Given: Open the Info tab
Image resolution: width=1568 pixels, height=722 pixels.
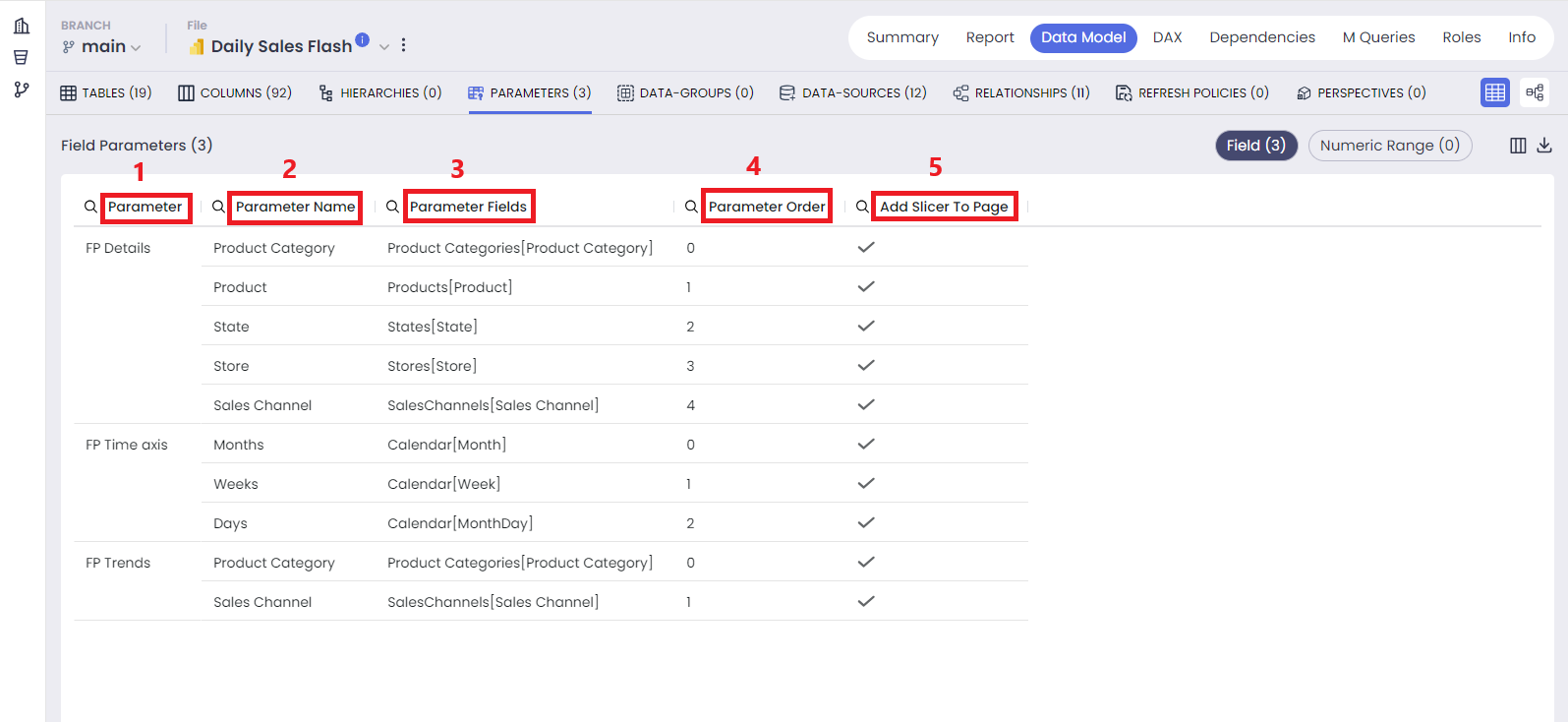Looking at the screenshot, I should point(1522,37).
